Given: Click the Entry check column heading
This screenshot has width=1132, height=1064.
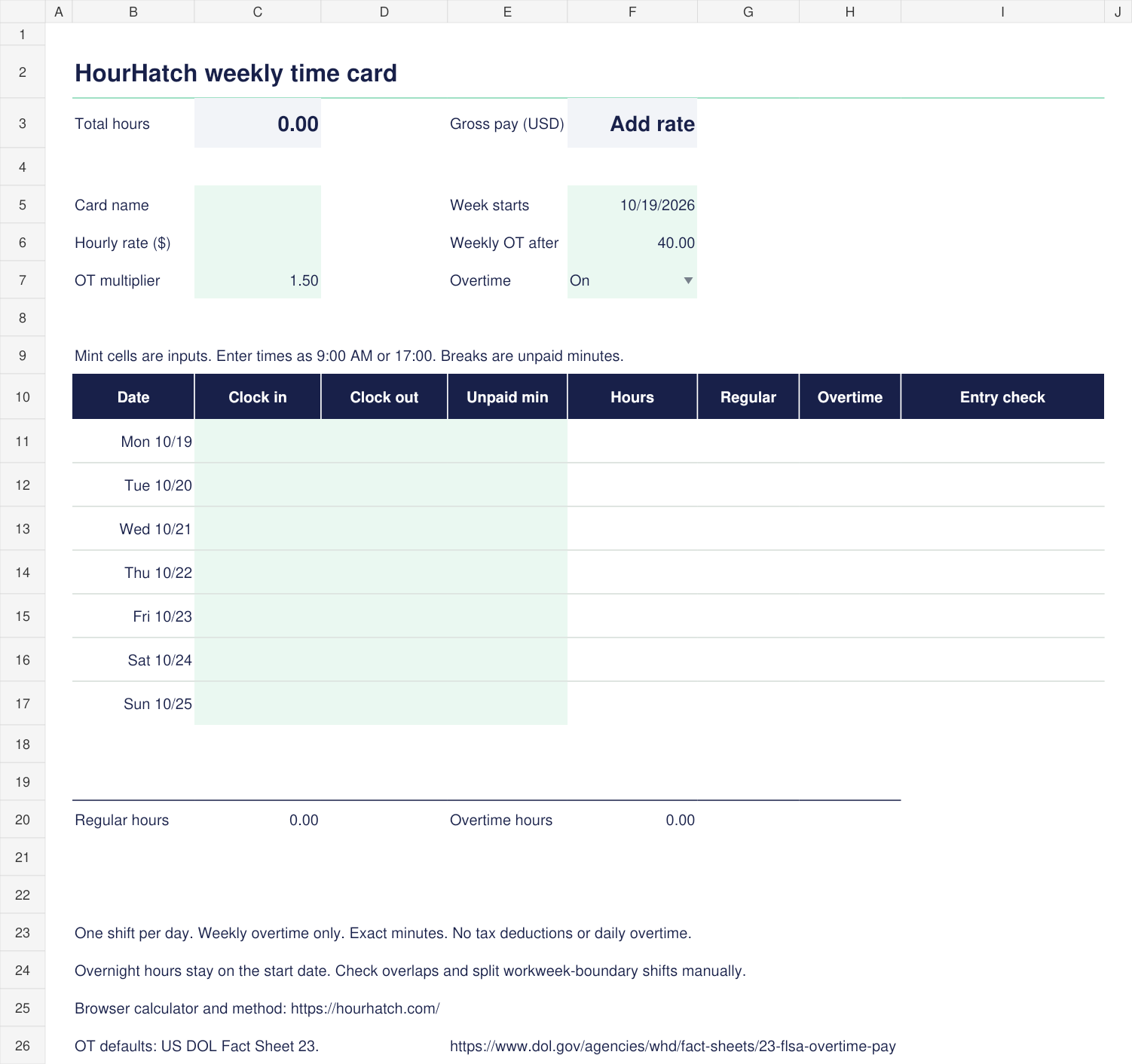Looking at the screenshot, I should pos(1002,397).
